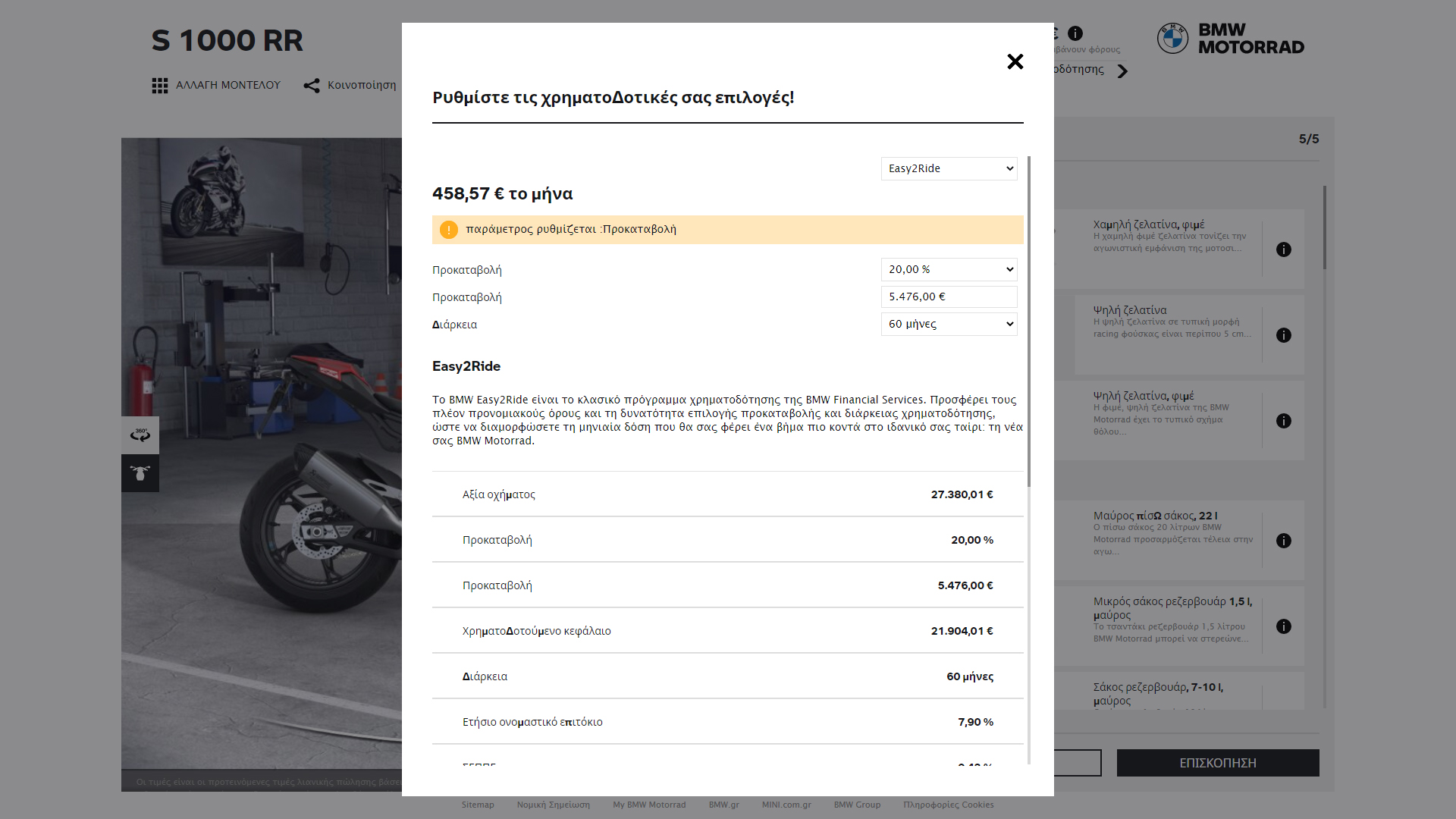Image resolution: width=1456 pixels, height=819 pixels.
Task: Open the BMW.gr footer link
Action: pyautogui.click(x=724, y=805)
